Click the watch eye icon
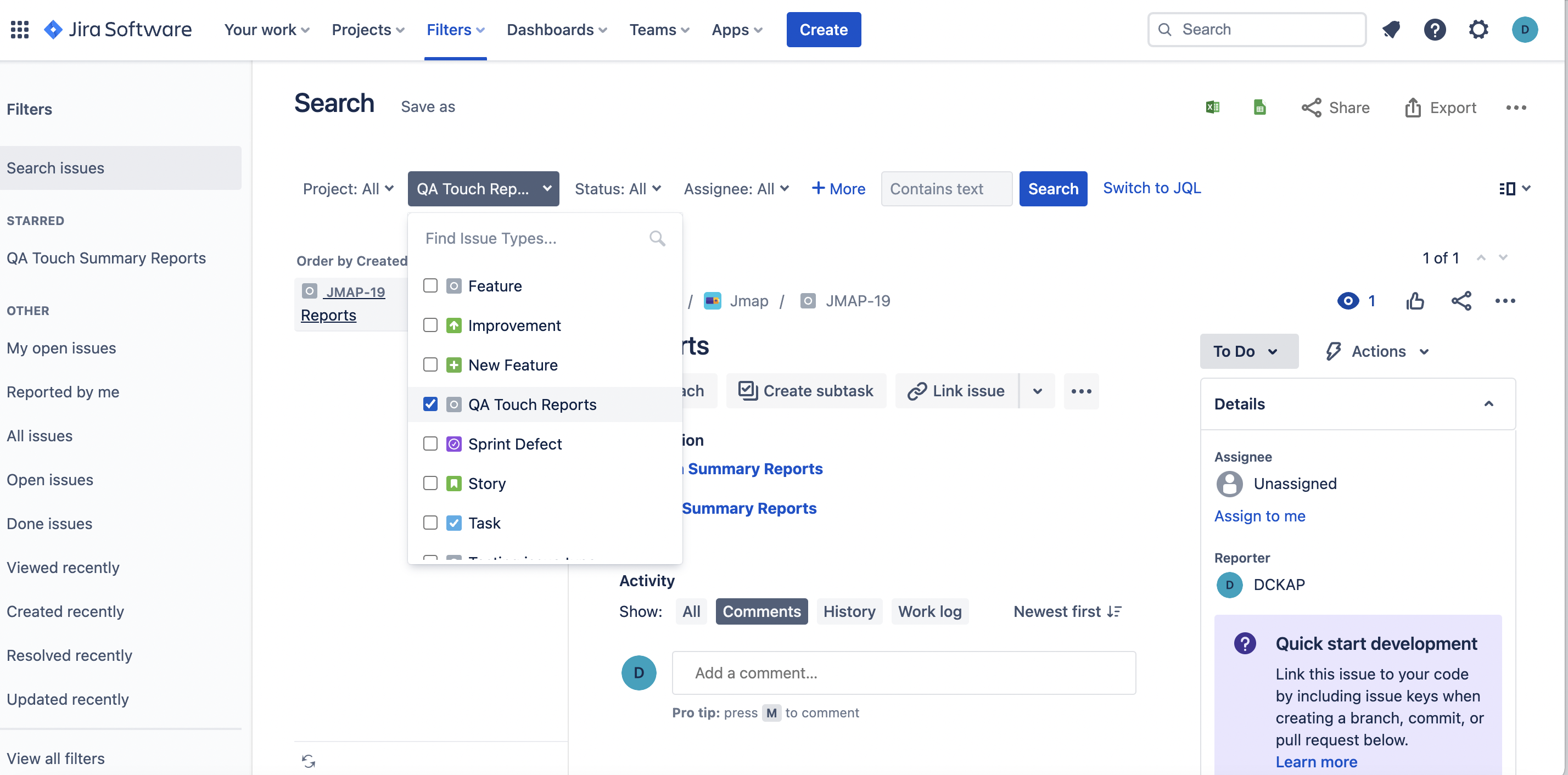 click(x=1348, y=301)
